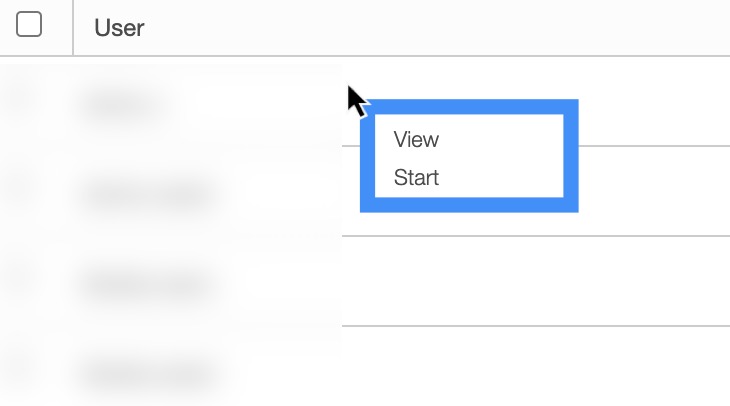The image size is (730, 406).
Task: Tick the select-all checkbox in the table header
Action: (29, 26)
